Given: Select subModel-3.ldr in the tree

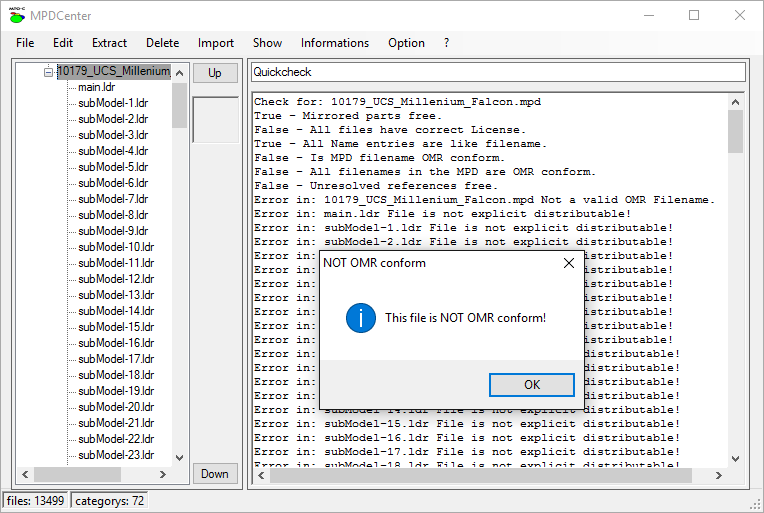Looking at the screenshot, I should (113, 135).
